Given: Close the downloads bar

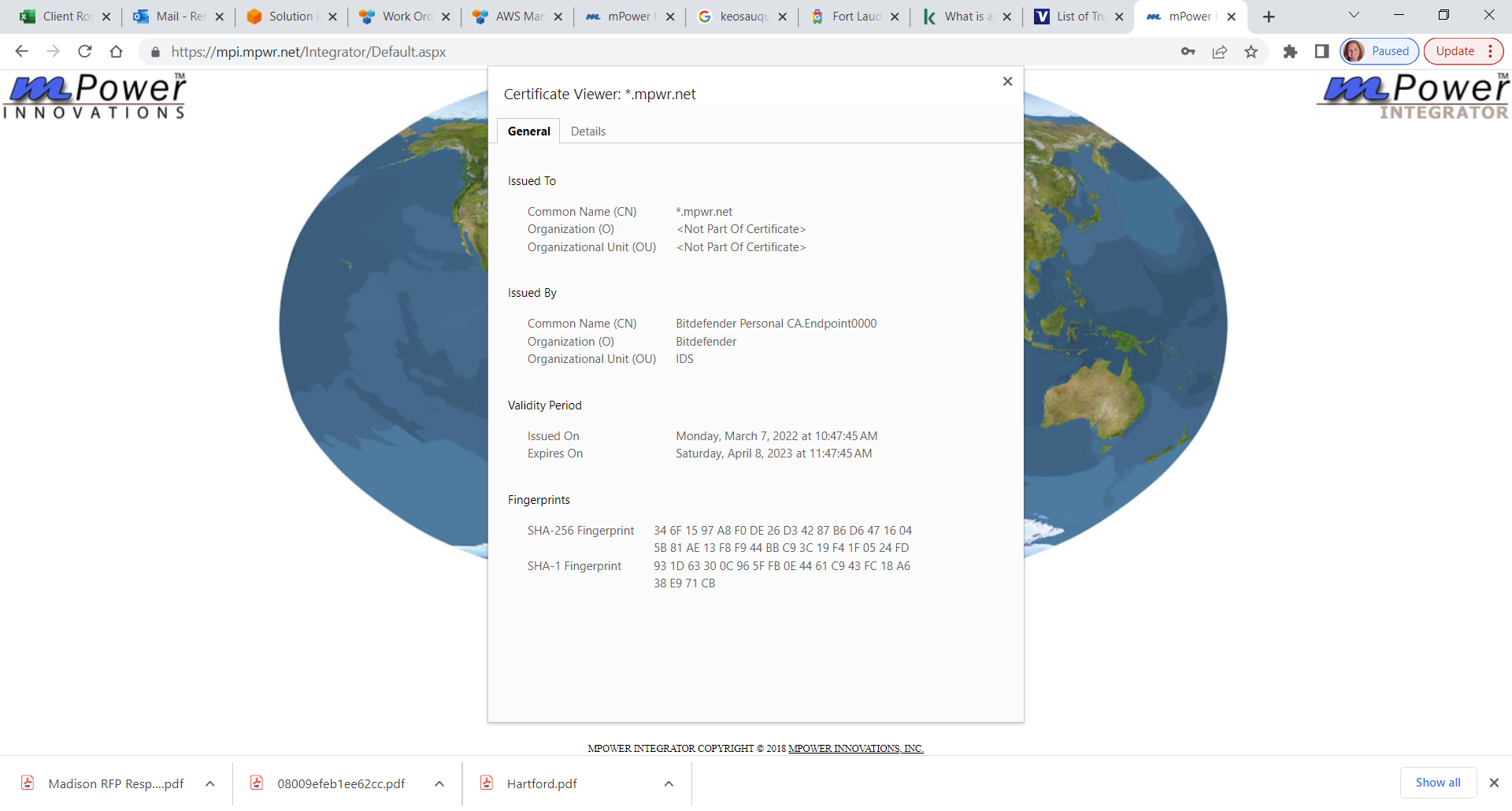Looking at the screenshot, I should pos(1494,783).
